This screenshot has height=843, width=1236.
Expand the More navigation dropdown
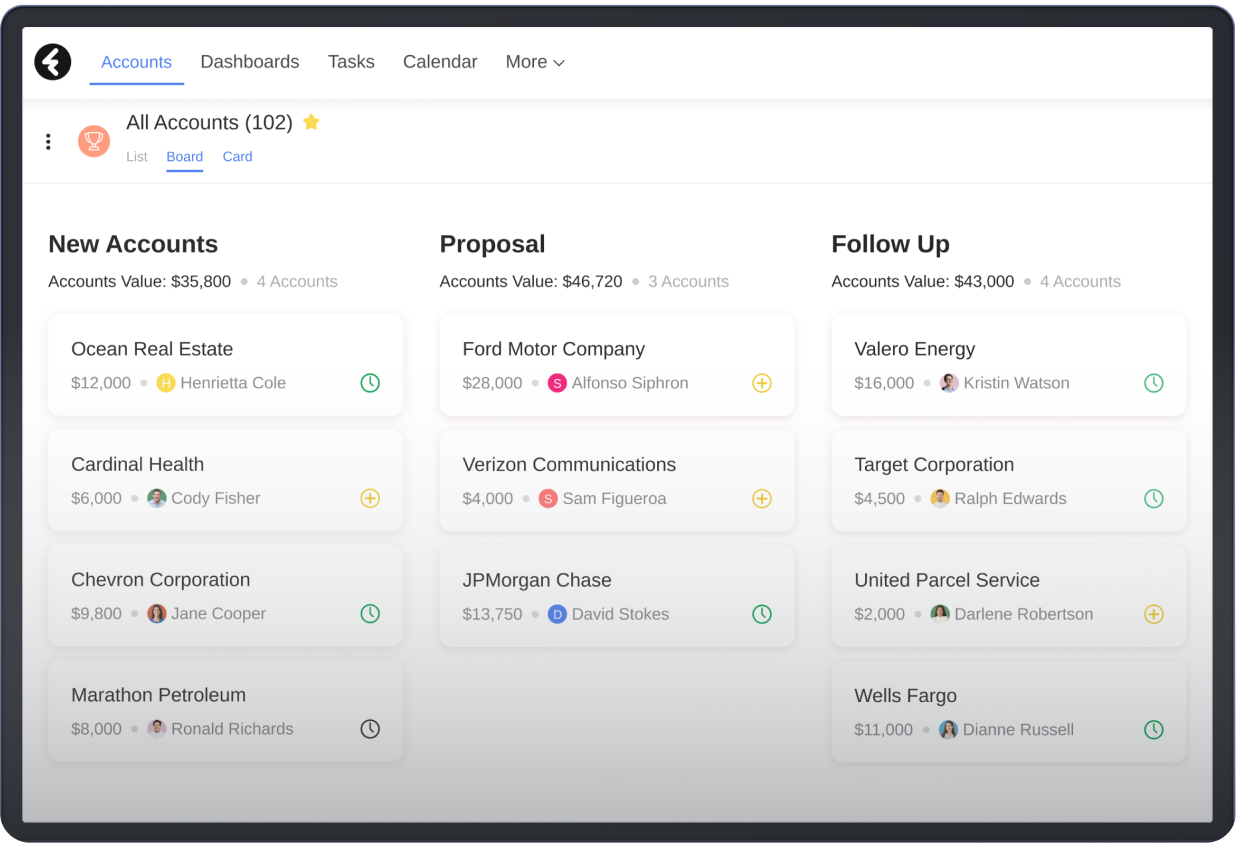tap(535, 62)
